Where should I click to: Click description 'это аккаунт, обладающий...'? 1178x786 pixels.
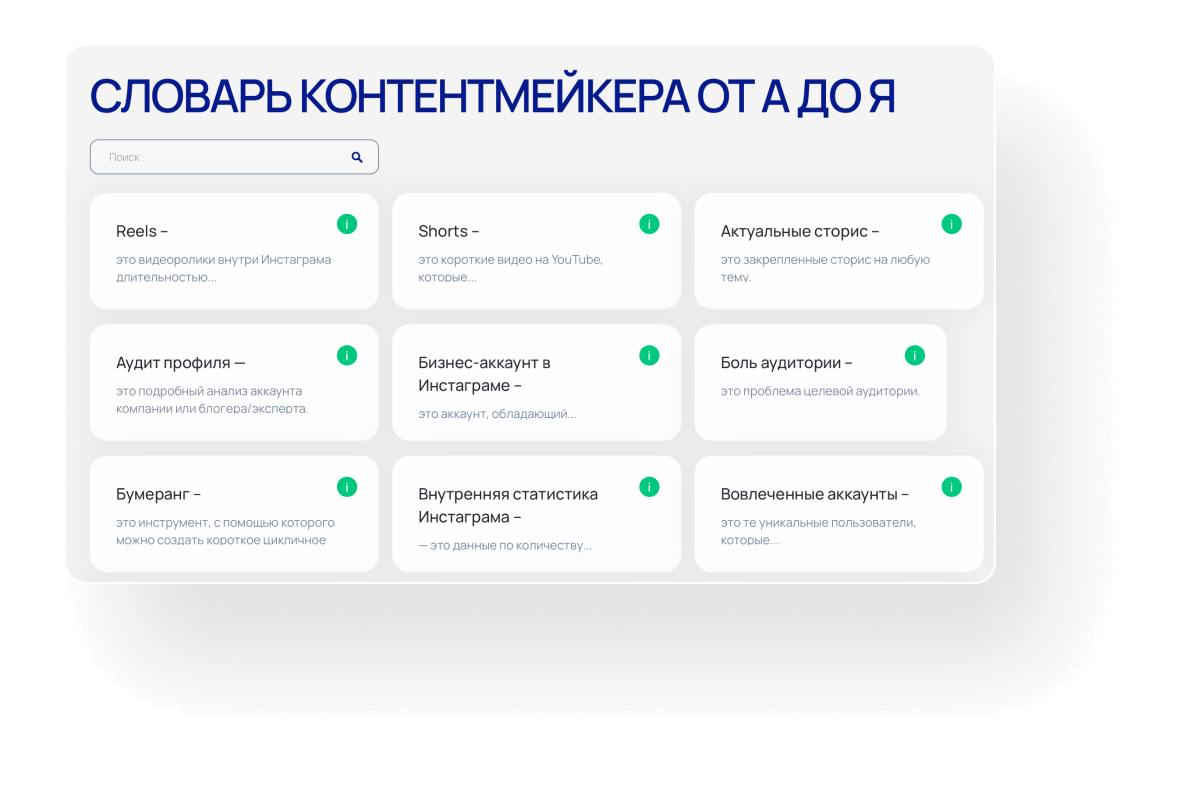click(497, 414)
